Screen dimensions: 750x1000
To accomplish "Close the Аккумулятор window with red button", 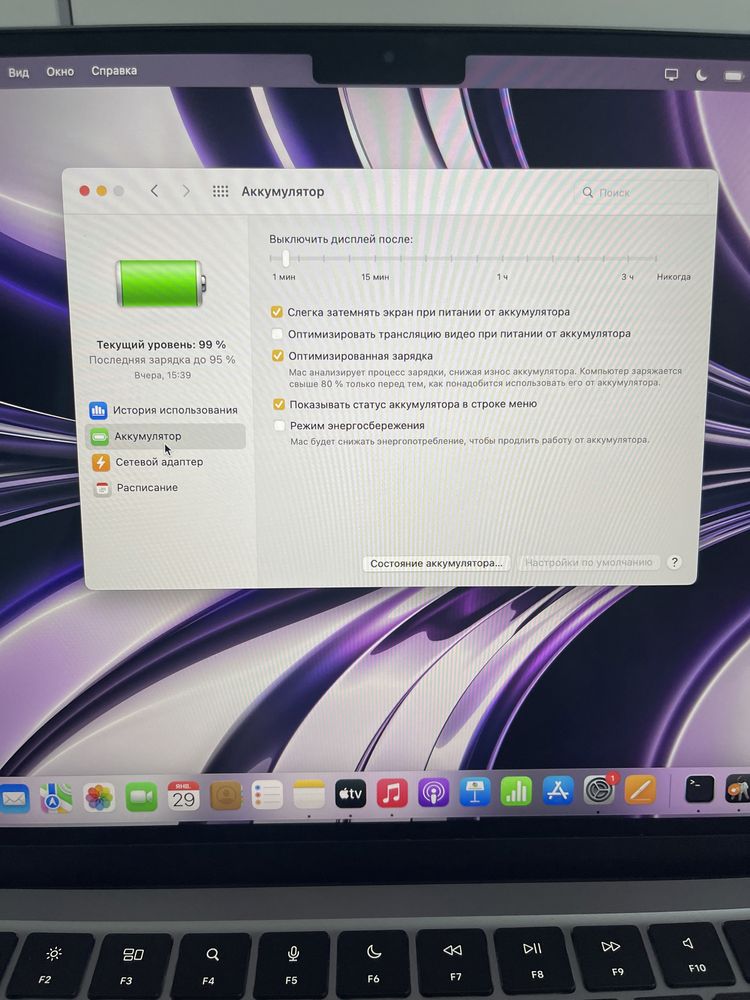I will click(x=84, y=191).
